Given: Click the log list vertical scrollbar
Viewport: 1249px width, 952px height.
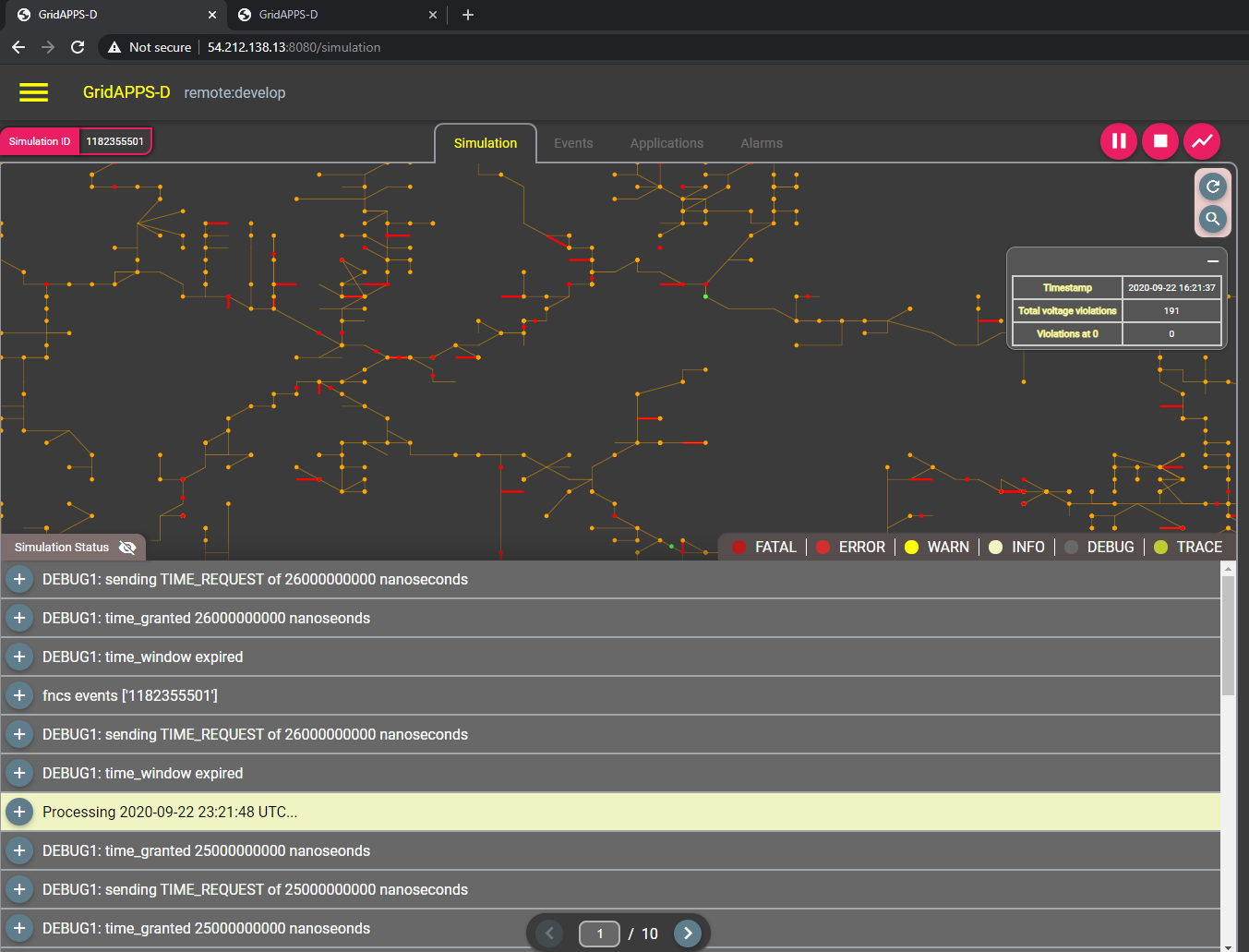Looking at the screenshot, I should click(1228, 635).
